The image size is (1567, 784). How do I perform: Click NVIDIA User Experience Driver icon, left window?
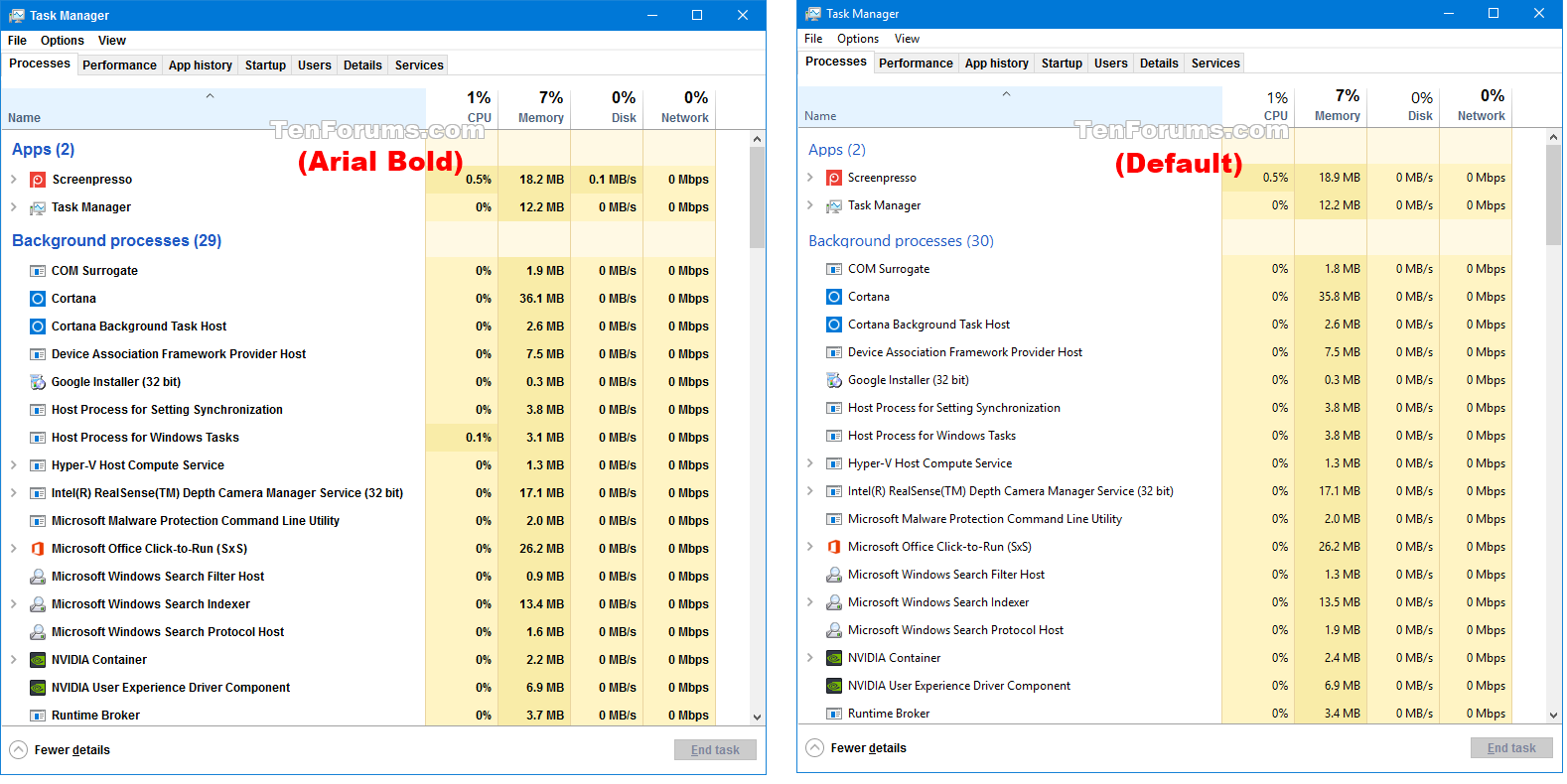pyautogui.click(x=38, y=688)
